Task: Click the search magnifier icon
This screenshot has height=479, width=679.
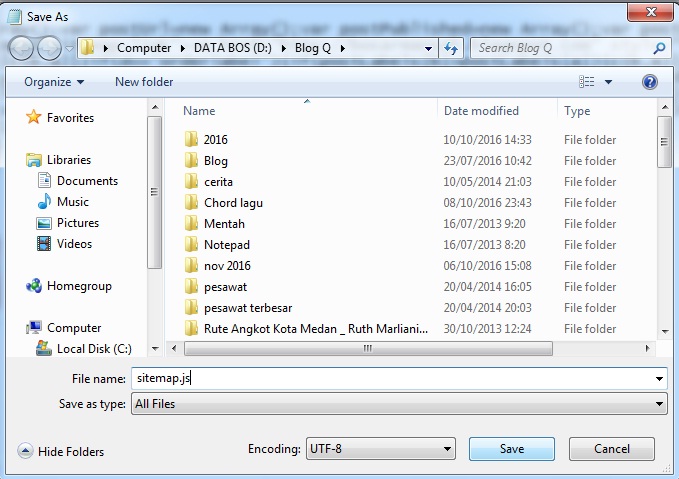Action: (x=659, y=48)
